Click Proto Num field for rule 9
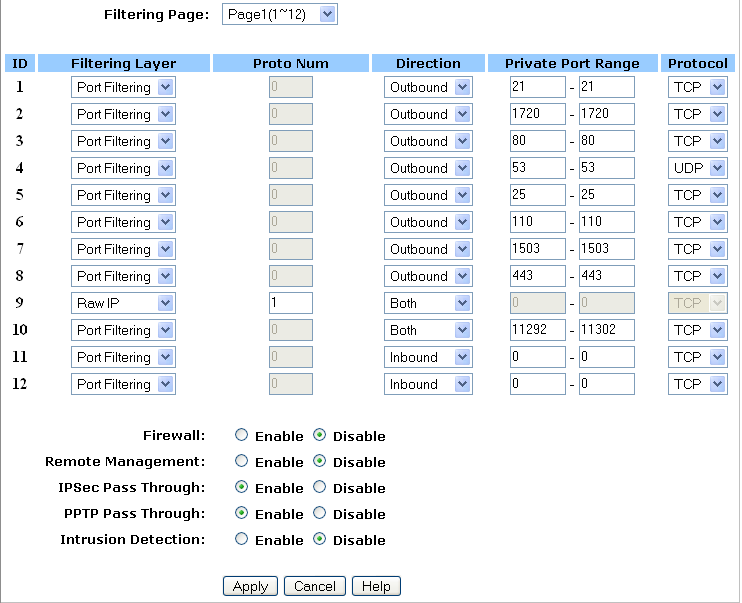 tap(291, 303)
